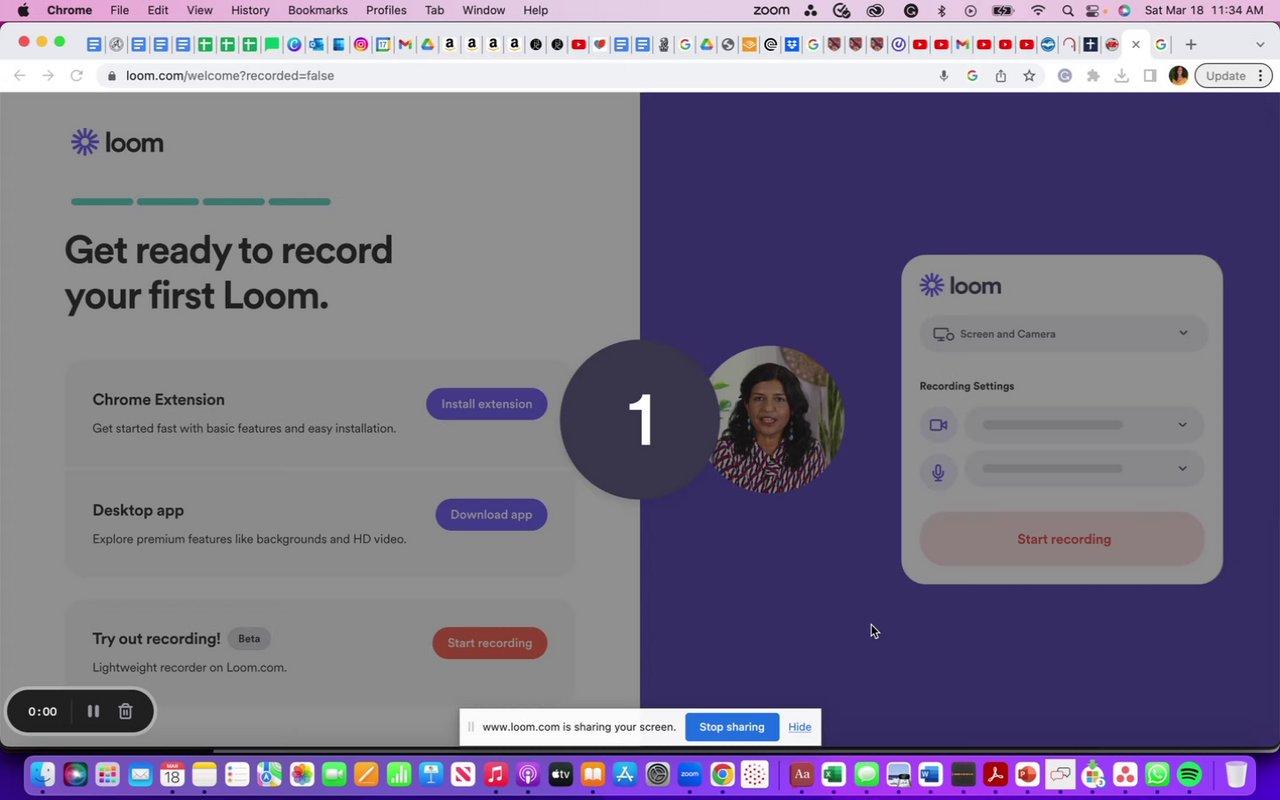Click Install extension button
The image size is (1280, 800).
(487, 404)
